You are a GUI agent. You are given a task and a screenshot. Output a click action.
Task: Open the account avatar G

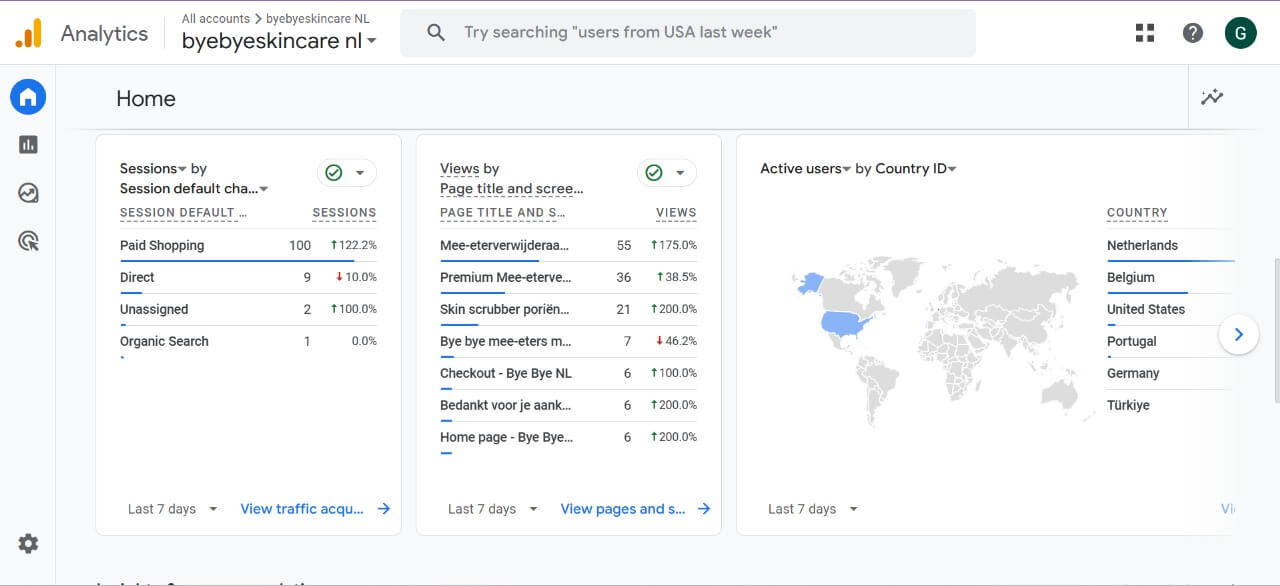[1241, 33]
